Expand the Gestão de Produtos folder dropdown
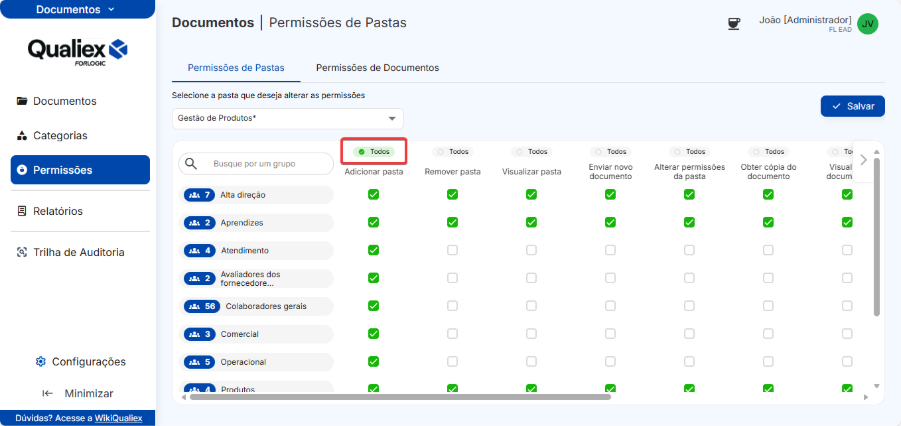This screenshot has width=901, height=426. coord(392,118)
